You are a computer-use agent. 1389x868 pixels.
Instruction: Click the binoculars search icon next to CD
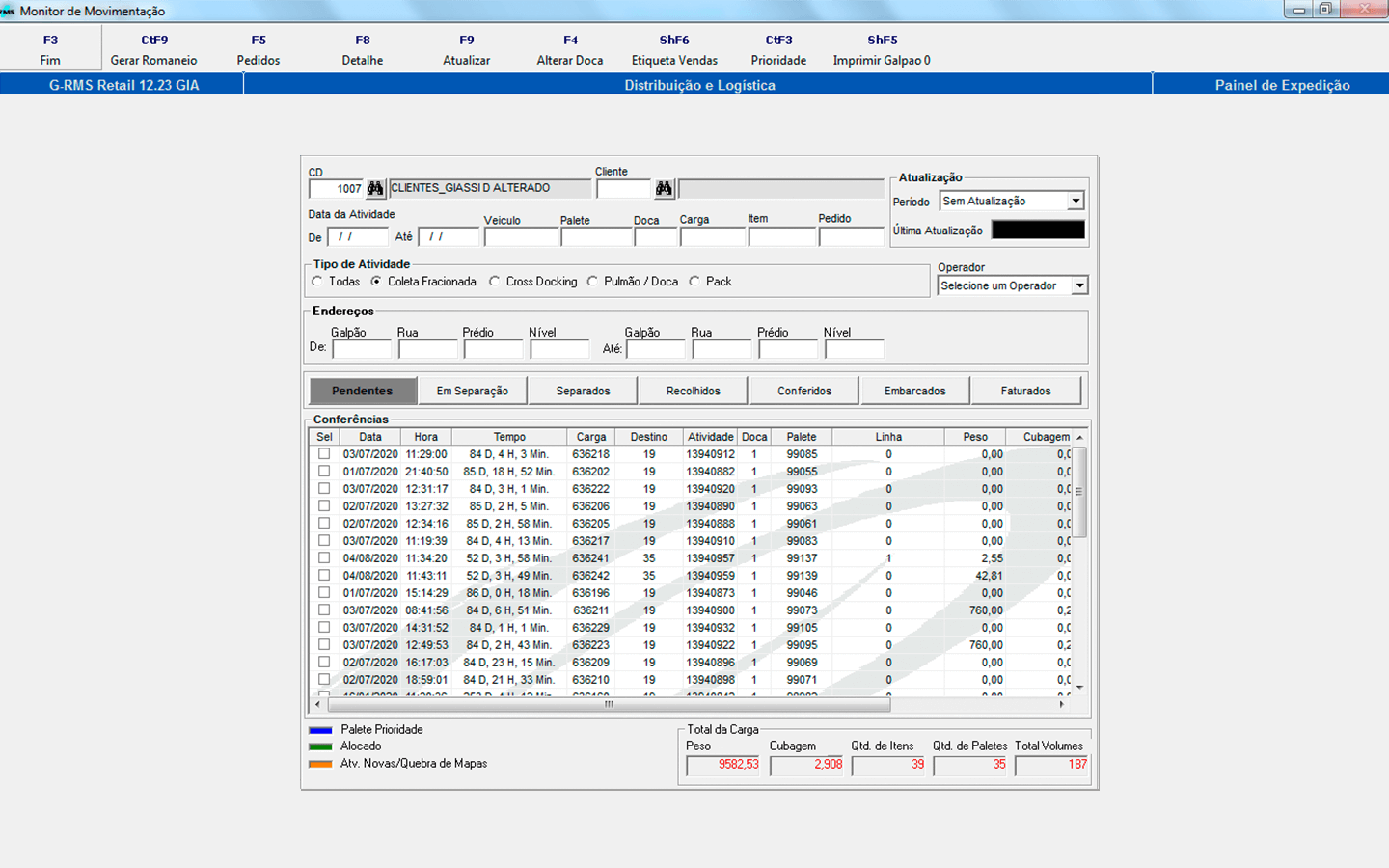click(375, 189)
